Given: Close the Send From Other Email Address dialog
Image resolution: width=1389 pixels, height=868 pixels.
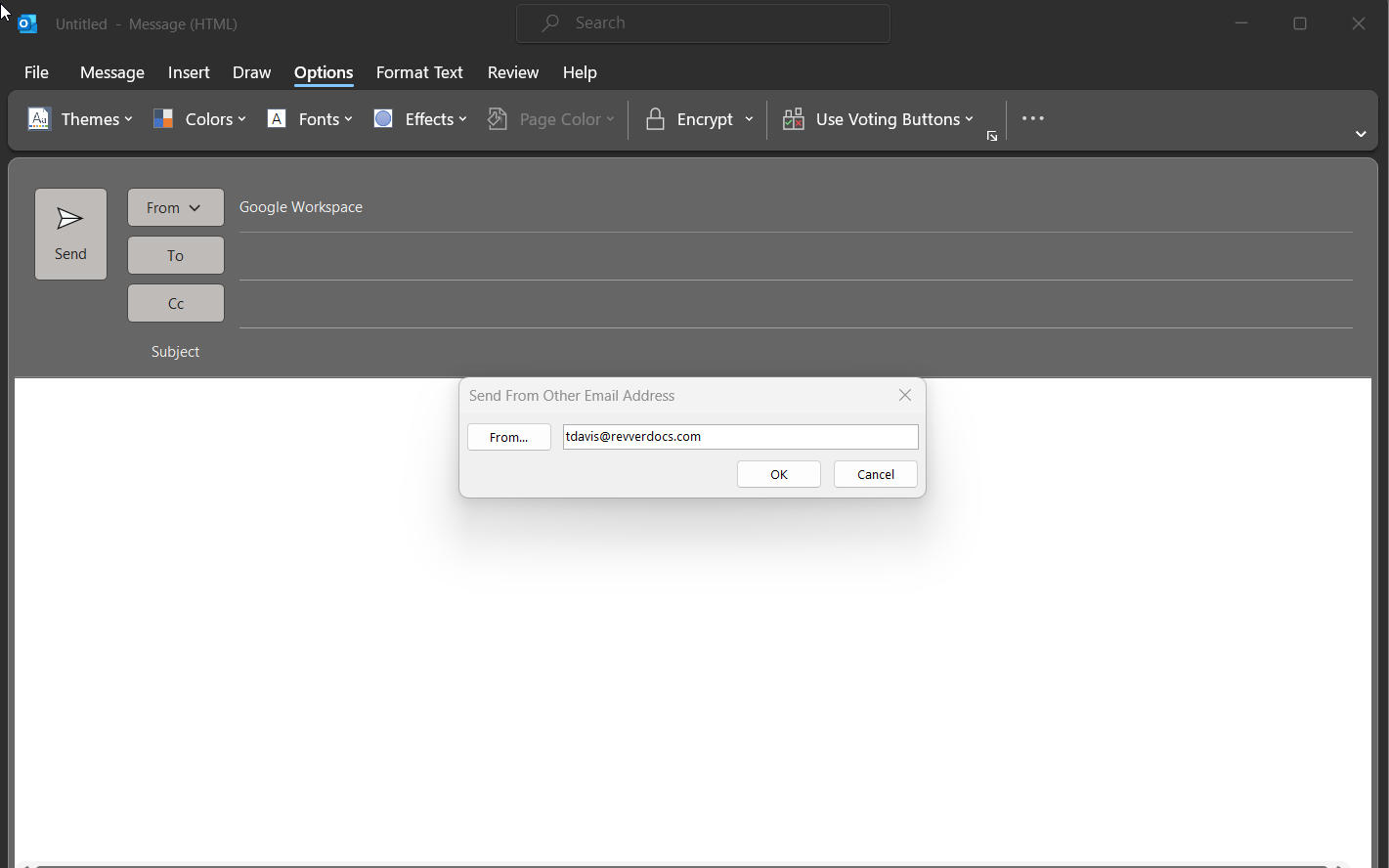Looking at the screenshot, I should pos(905,395).
